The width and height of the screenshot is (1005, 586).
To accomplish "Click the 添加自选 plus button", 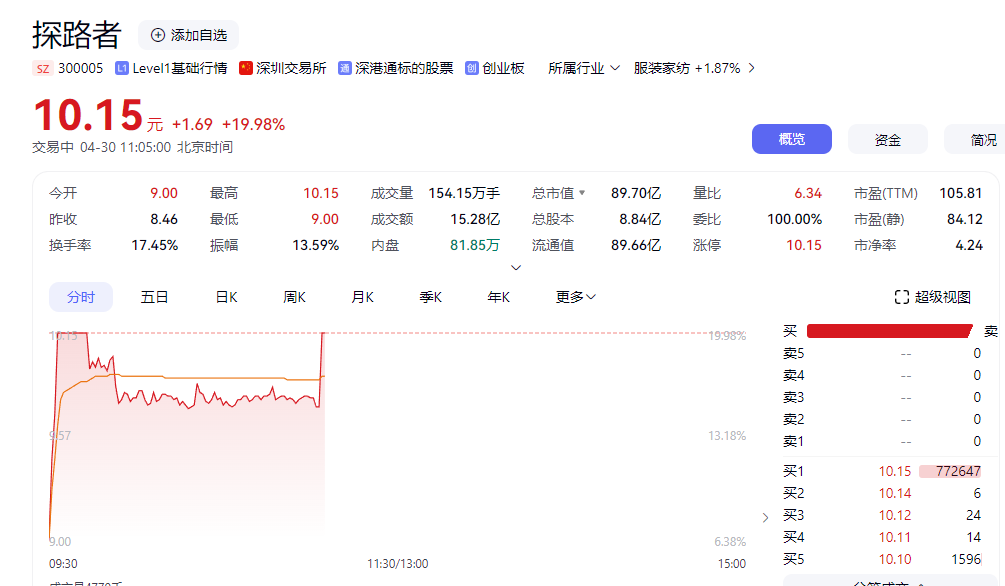I will (x=188, y=35).
